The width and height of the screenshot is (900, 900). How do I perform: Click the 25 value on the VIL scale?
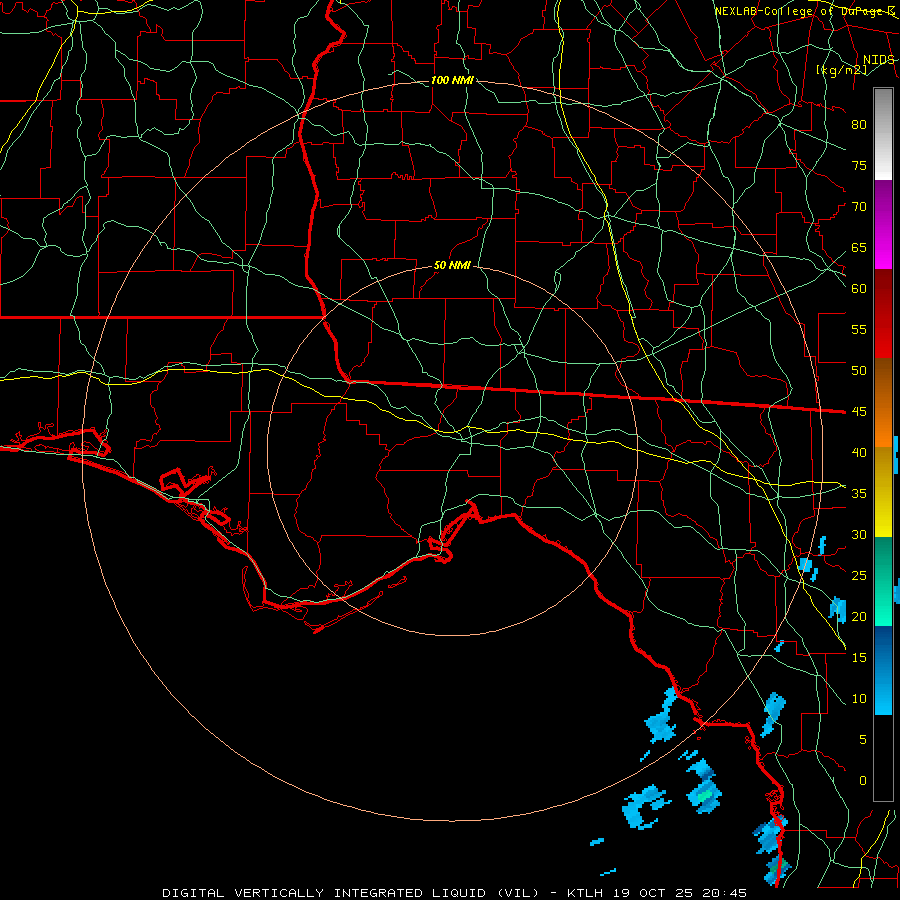(x=859, y=576)
